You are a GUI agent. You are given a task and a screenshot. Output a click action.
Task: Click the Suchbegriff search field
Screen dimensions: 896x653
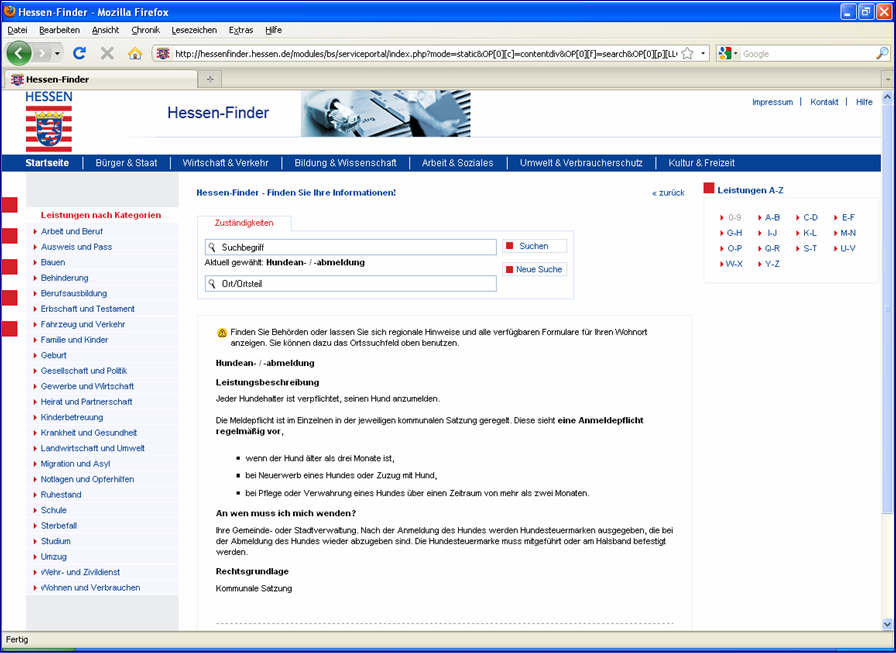350,247
